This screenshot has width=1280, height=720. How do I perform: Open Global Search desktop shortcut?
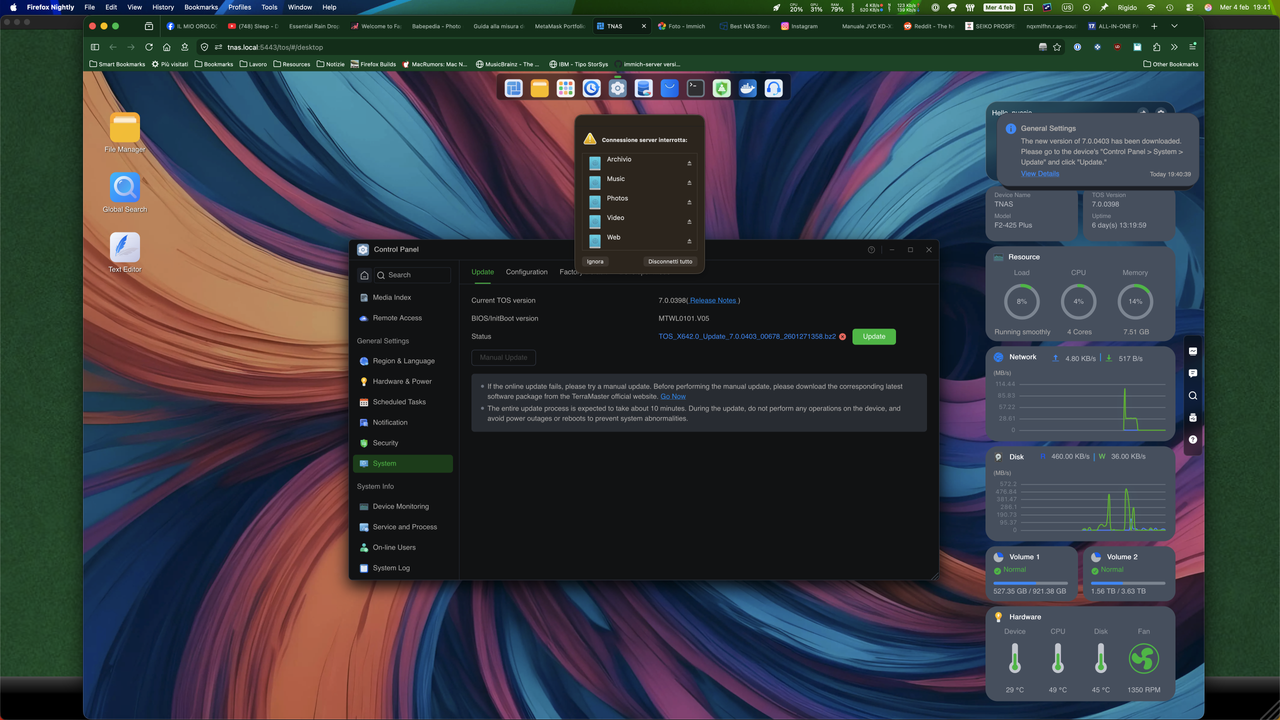[x=125, y=193]
